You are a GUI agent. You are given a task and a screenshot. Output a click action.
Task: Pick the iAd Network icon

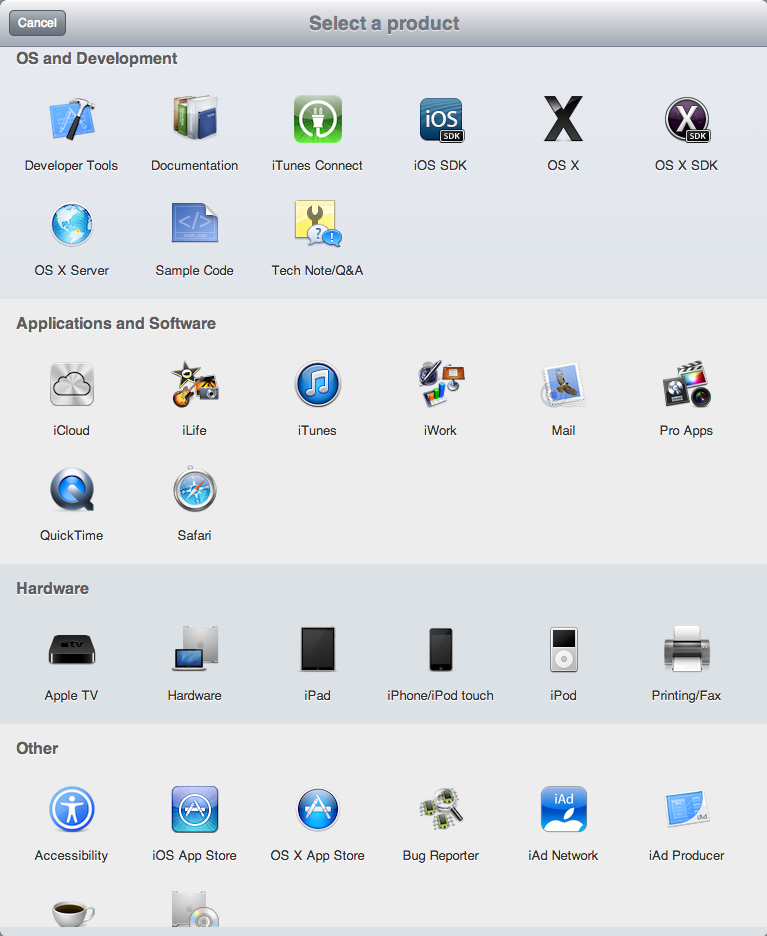pos(563,809)
